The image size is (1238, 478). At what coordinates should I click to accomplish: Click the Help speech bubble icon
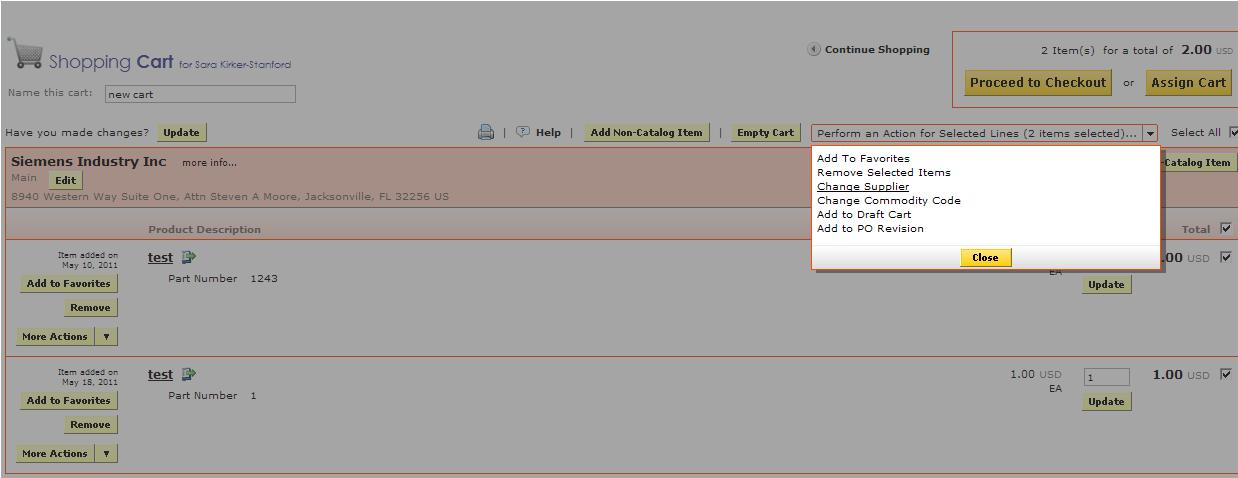click(x=523, y=132)
